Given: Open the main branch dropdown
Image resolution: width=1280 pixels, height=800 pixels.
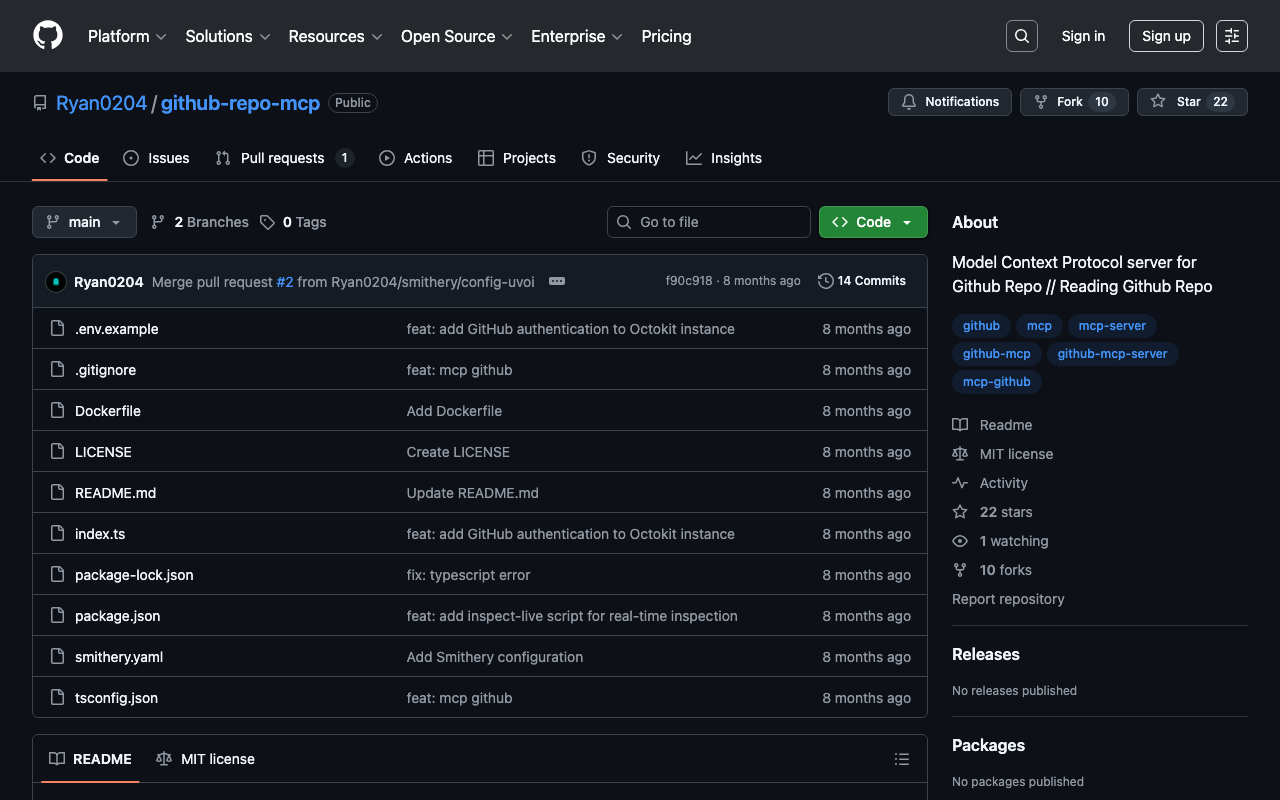Looking at the screenshot, I should [84, 222].
